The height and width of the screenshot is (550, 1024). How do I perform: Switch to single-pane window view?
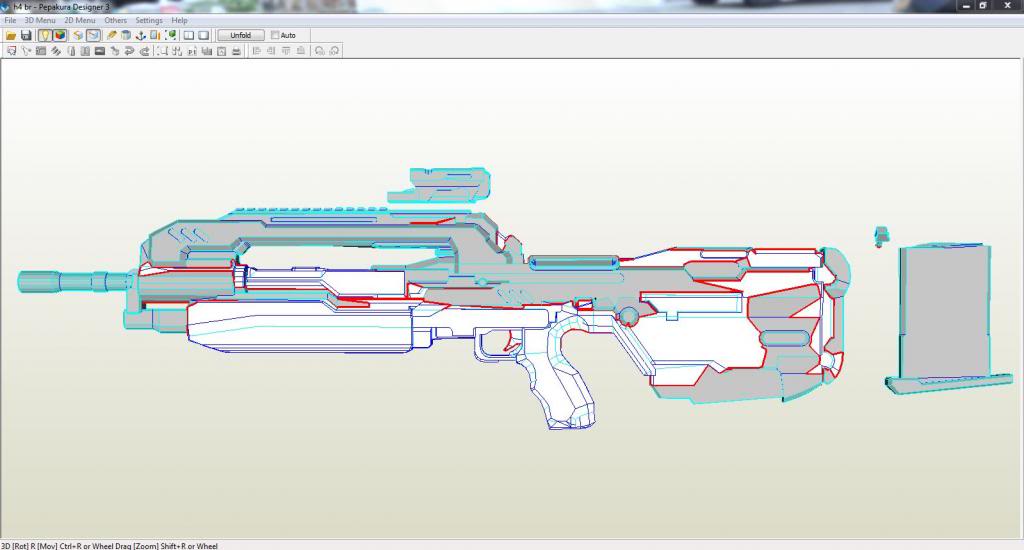pos(204,35)
